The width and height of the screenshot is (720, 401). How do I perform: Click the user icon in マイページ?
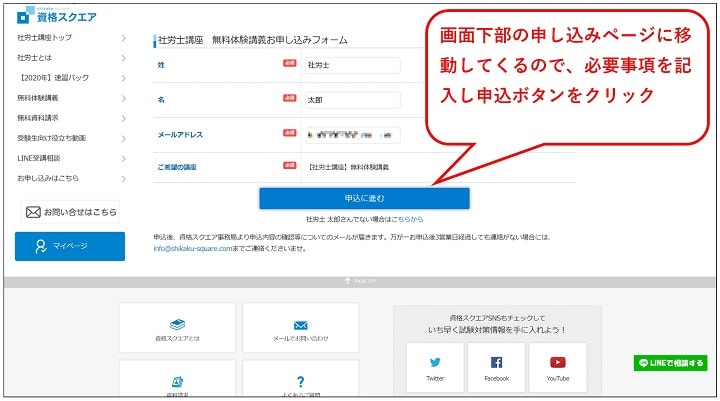41,246
